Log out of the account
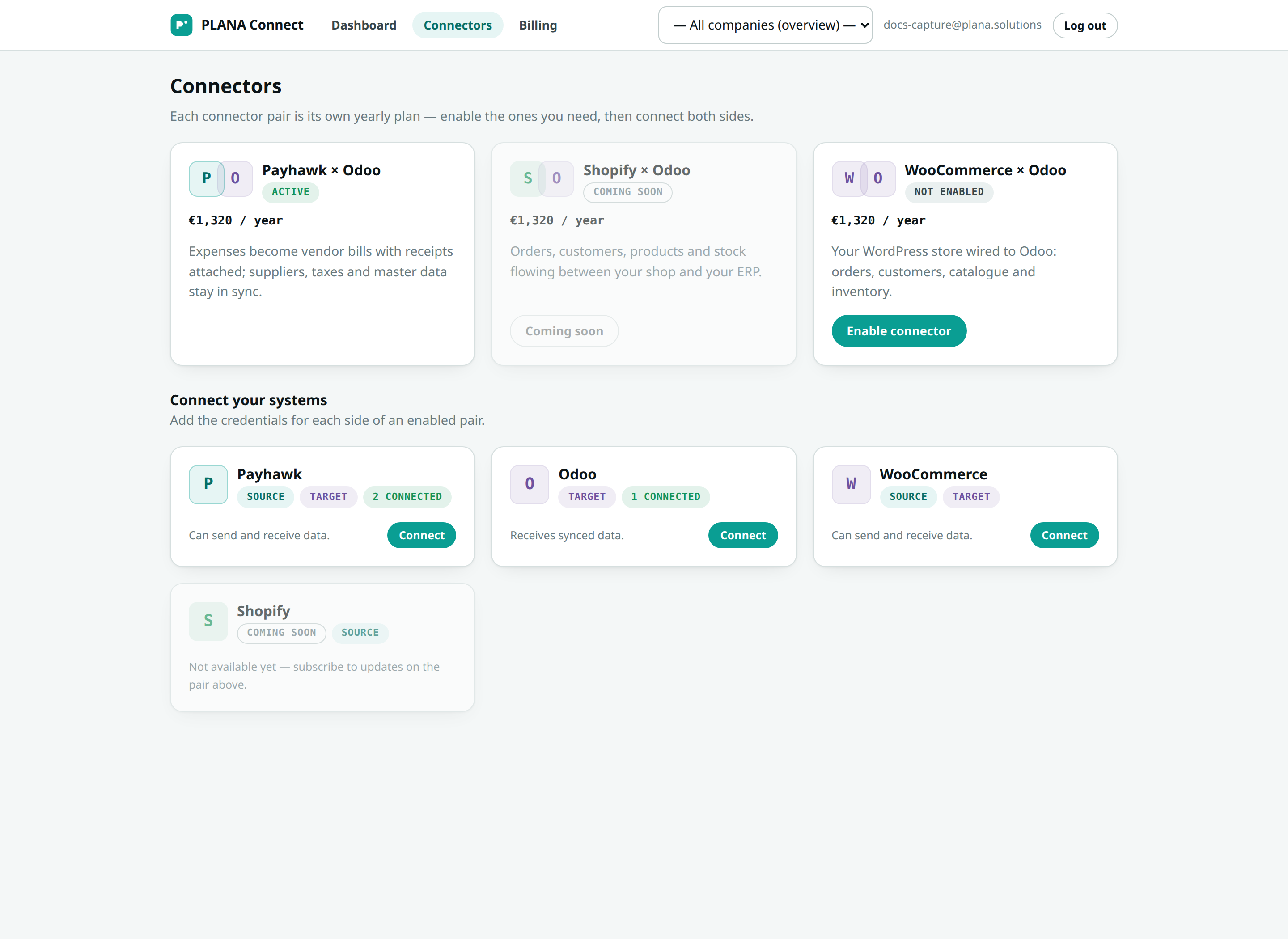 1085,25
